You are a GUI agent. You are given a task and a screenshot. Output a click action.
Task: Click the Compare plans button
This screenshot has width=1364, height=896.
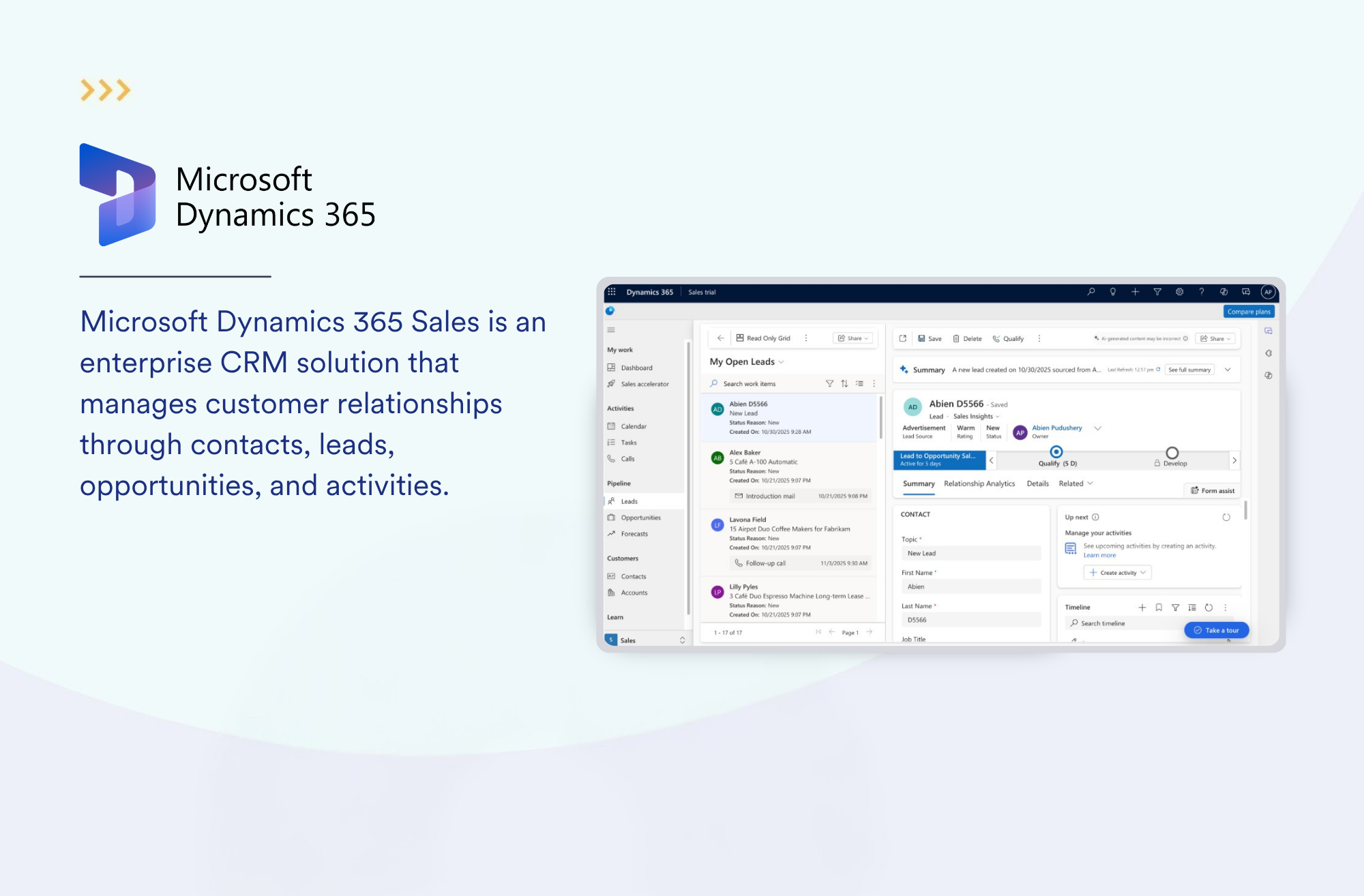(1249, 312)
